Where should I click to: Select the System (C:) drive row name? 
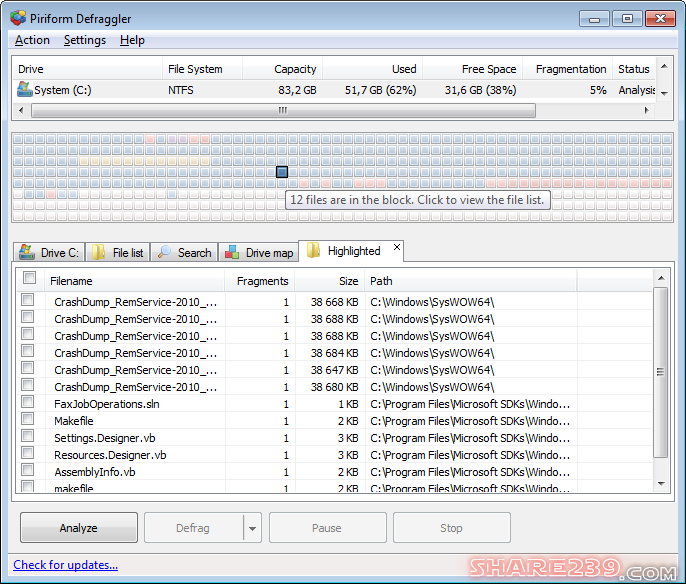63,90
